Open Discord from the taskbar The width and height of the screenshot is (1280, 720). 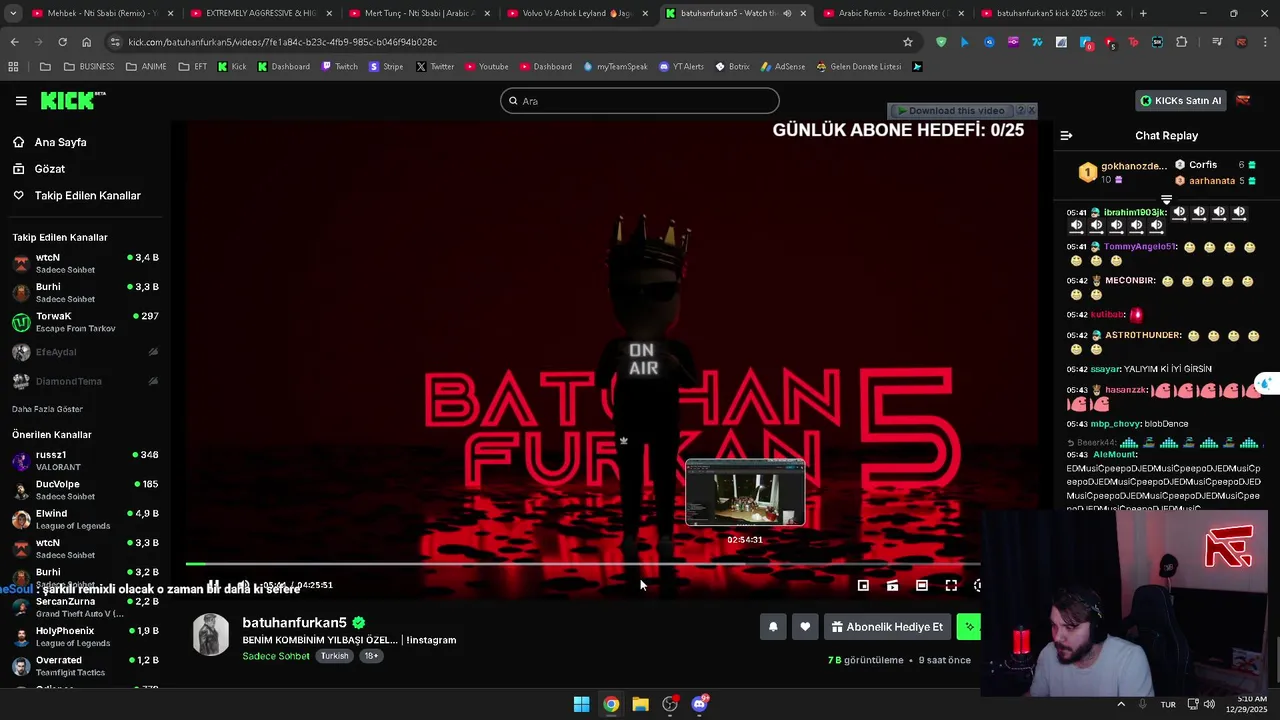[700, 704]
